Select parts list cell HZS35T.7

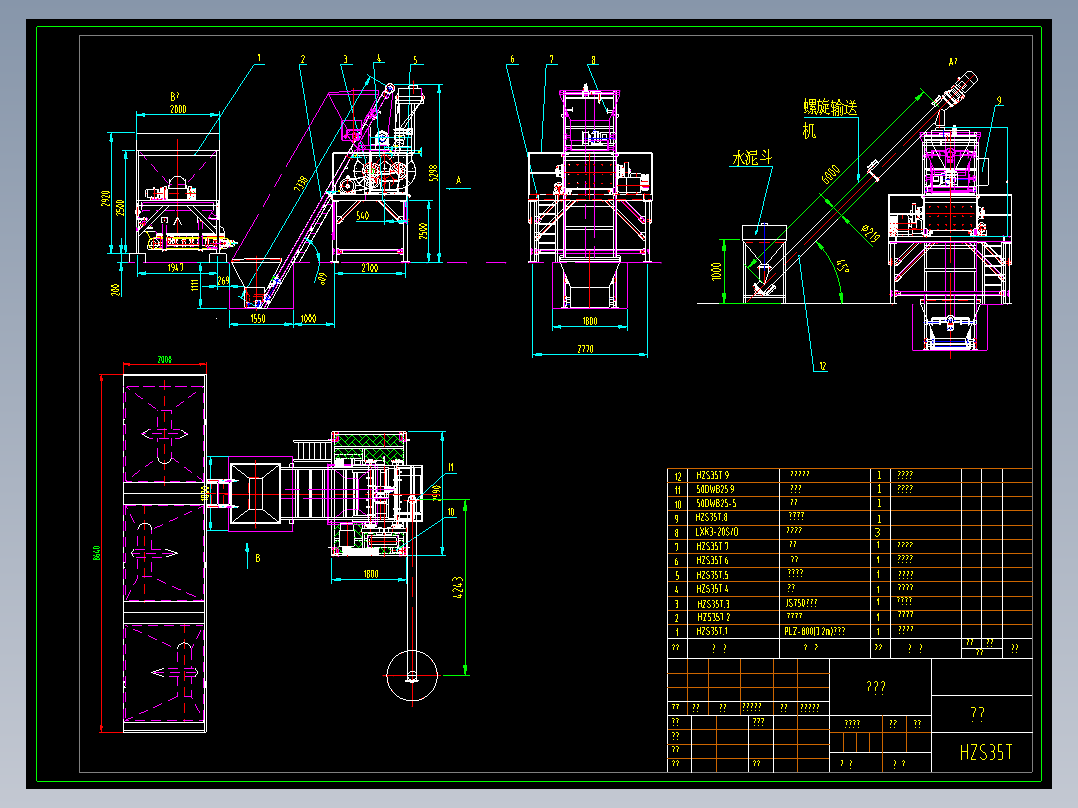point(712,547)
